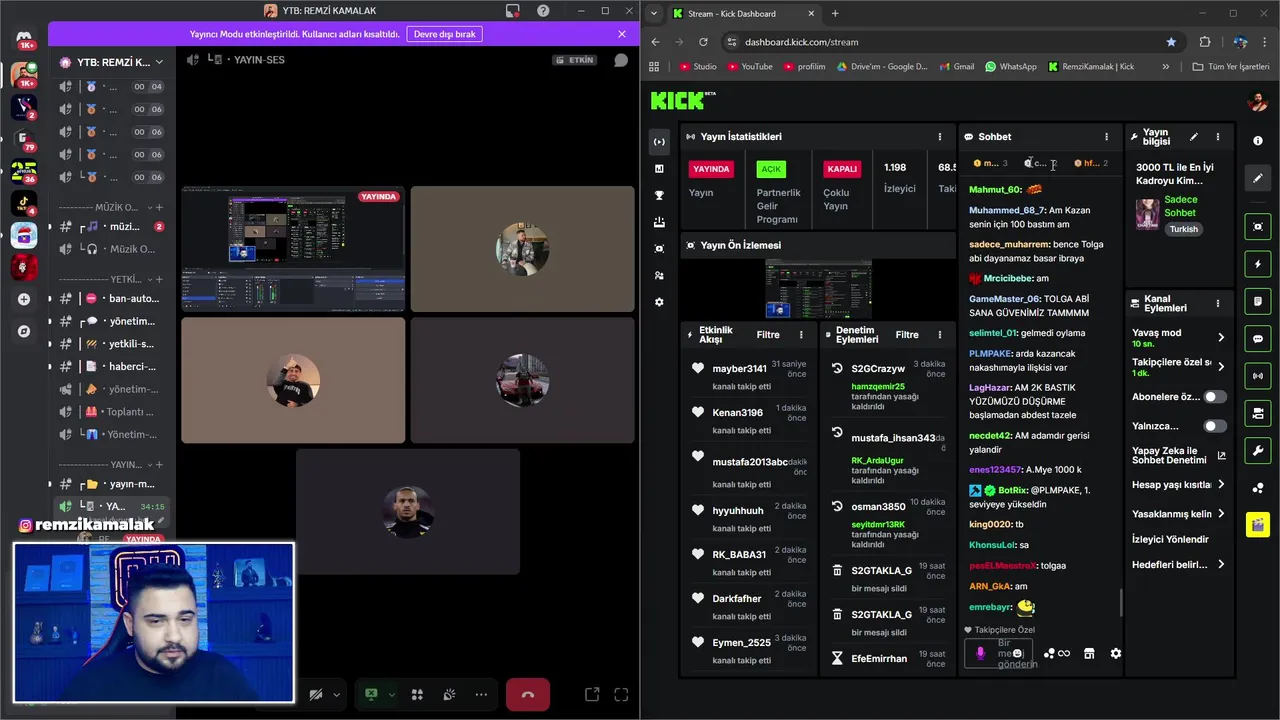Click the info icon in Kick right rail
Screen dimensions: 1280x720
coord(1258,141)
